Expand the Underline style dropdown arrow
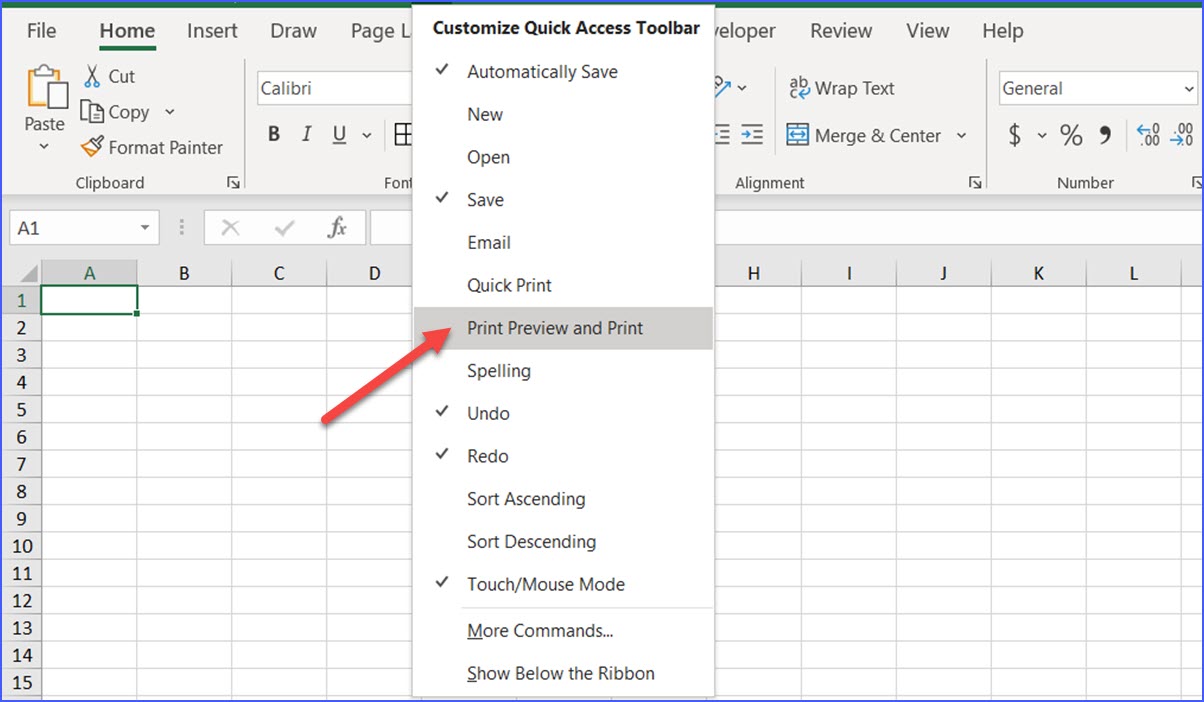This screenshot has height=702, width=1204. coord(366,134)
